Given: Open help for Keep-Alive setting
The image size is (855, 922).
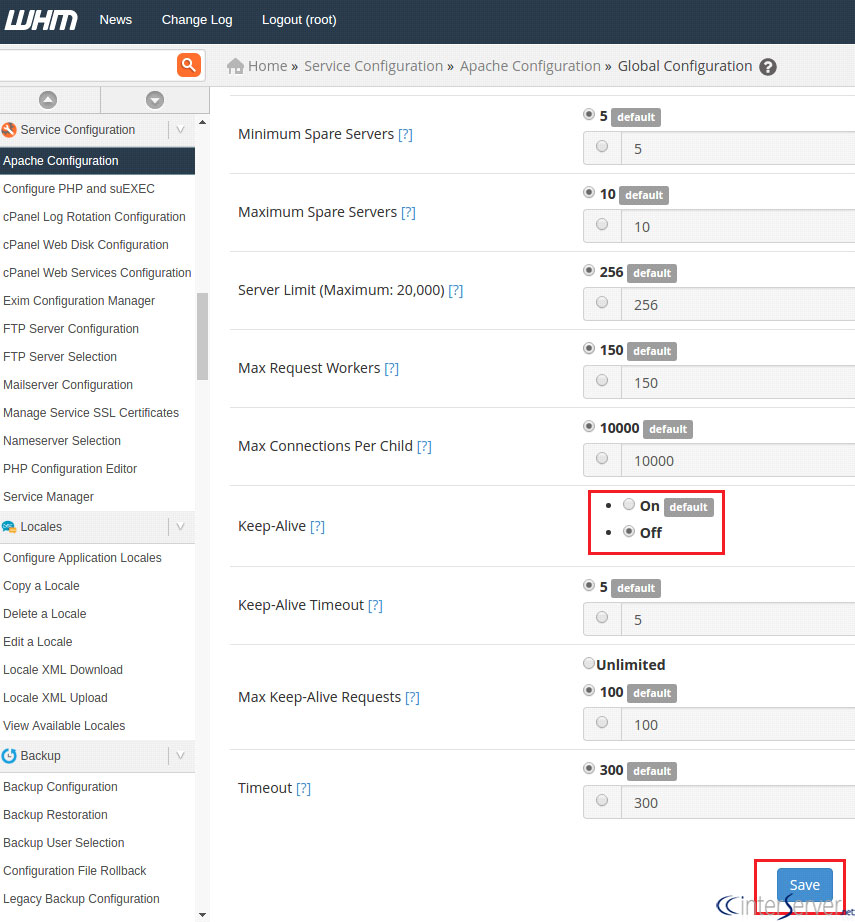Looking at the screenshot, I should (x=318, y=526).
